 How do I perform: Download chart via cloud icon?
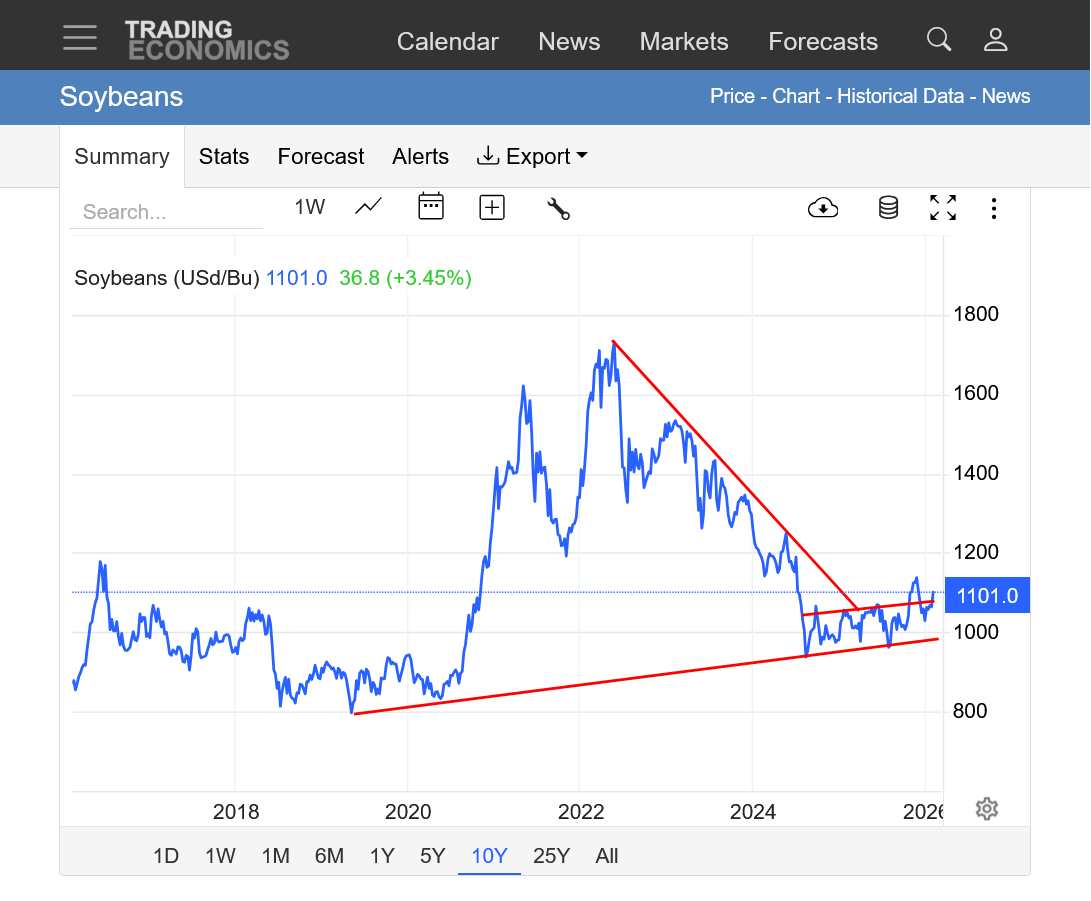[x=822, y=207]
